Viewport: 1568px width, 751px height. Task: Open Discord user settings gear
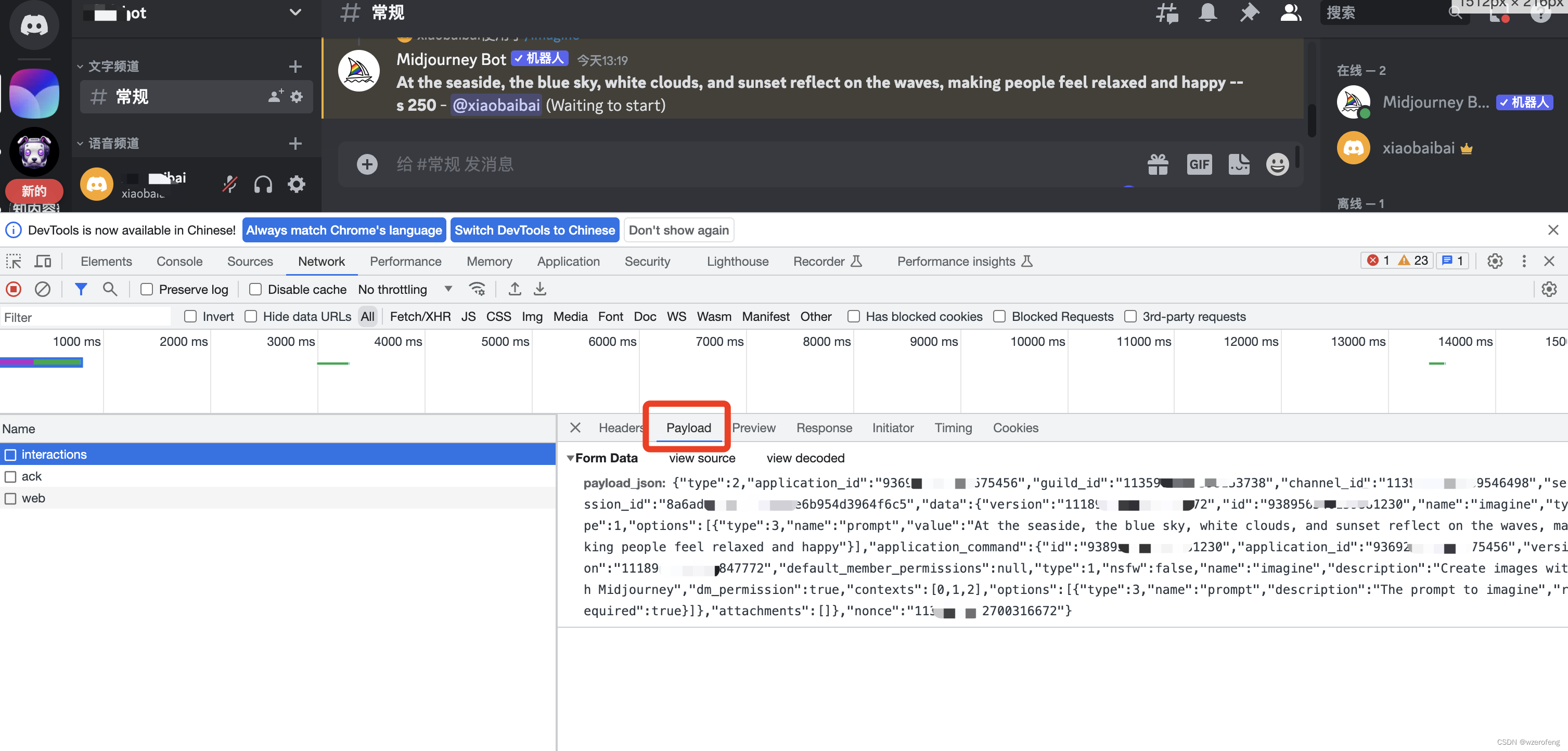(297, 184)
